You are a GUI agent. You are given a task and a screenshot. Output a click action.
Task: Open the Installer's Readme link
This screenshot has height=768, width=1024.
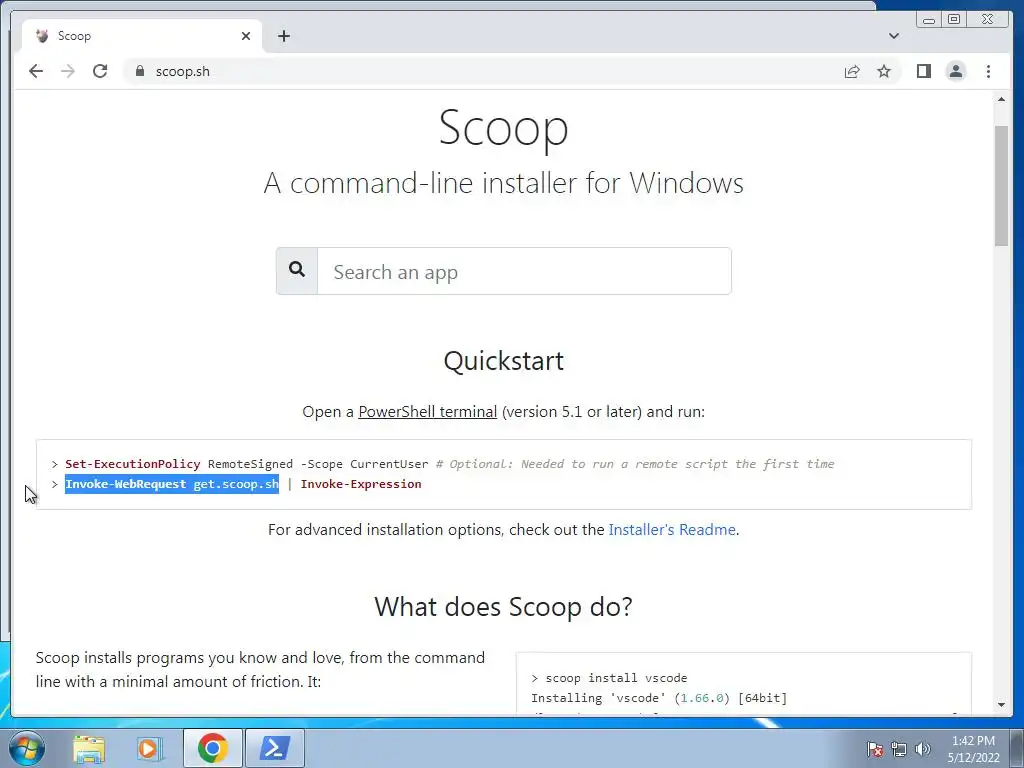point(672,529)
